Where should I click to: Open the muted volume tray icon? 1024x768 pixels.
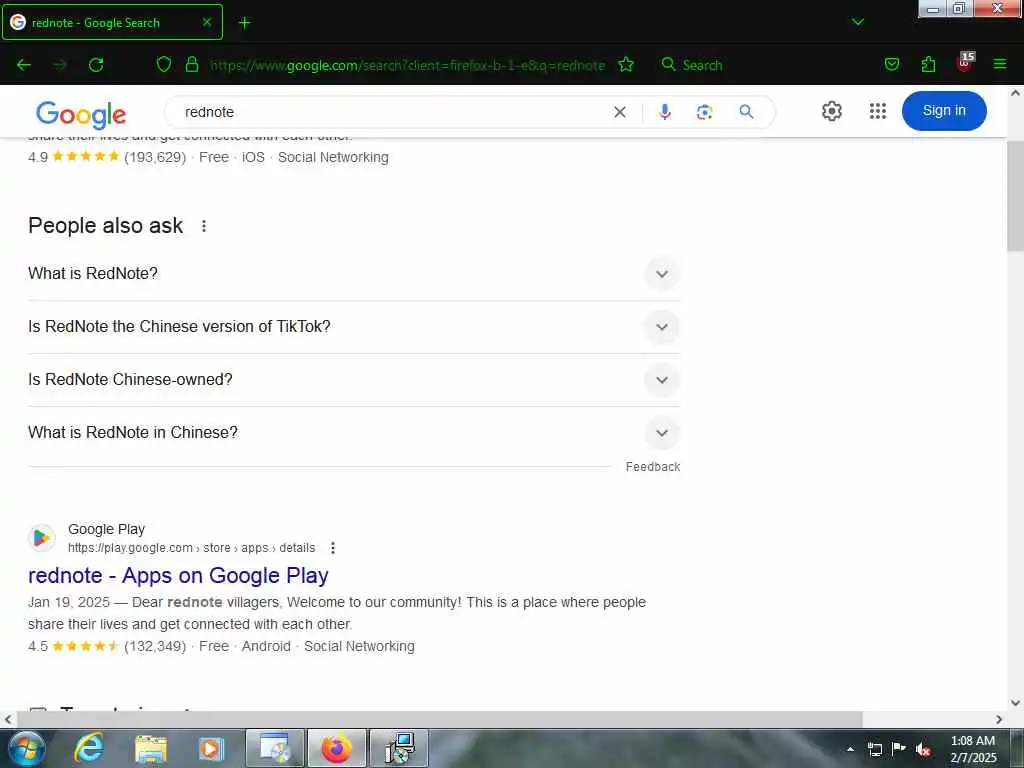point(923,749)
